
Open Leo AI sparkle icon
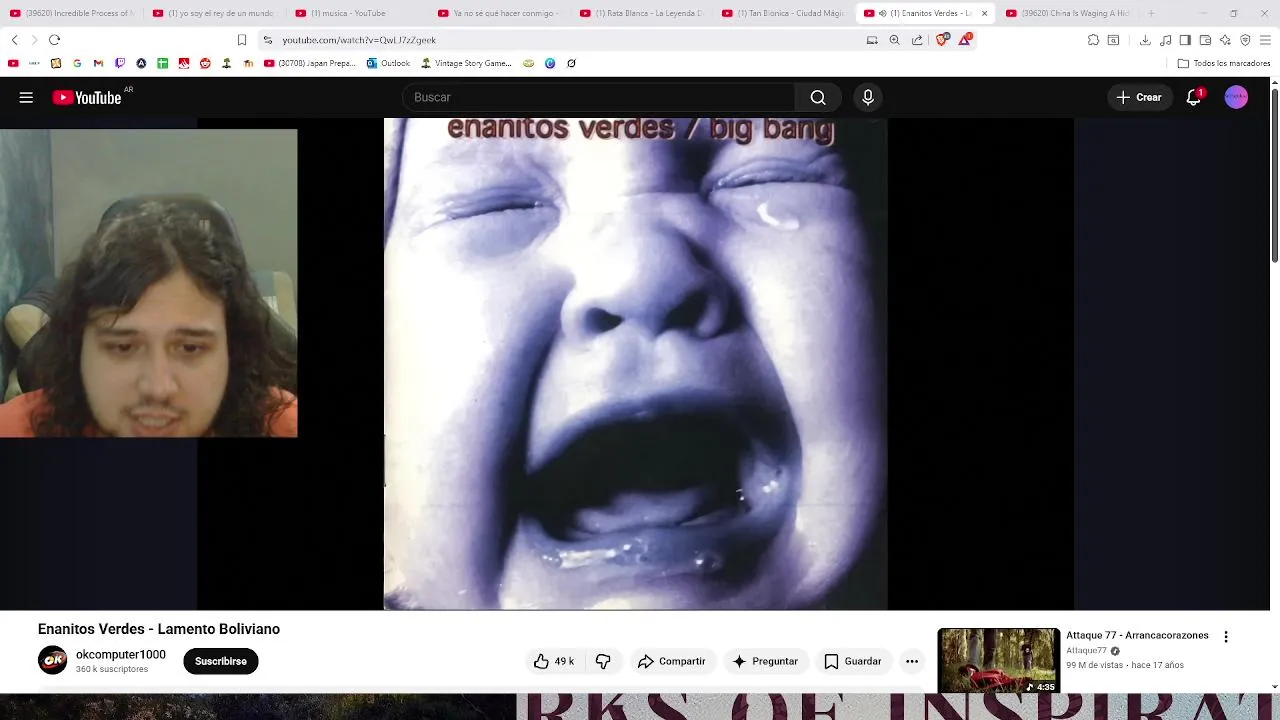click(x=1225, y=40)
